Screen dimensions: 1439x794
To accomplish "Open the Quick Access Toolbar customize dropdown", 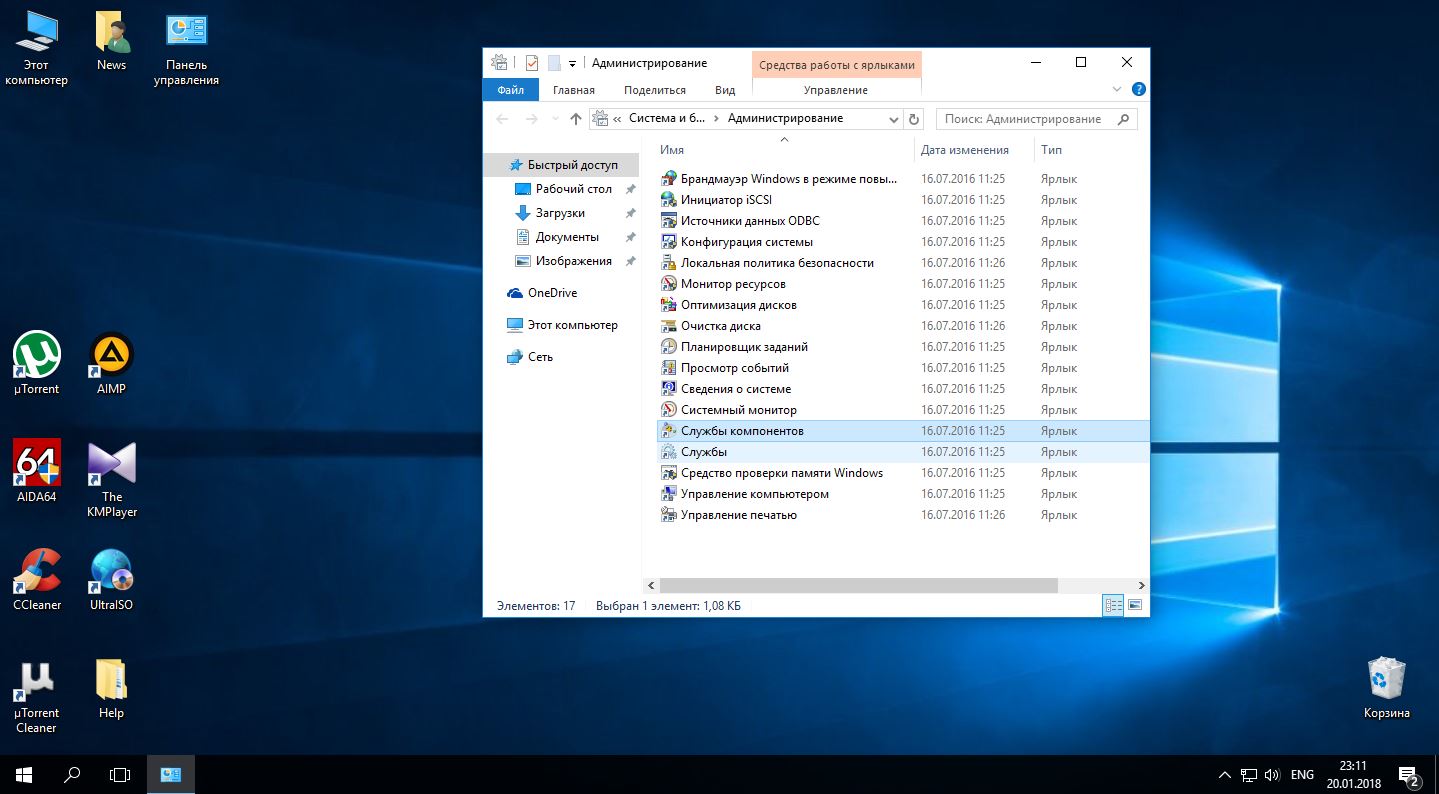I will pos(572,63).
